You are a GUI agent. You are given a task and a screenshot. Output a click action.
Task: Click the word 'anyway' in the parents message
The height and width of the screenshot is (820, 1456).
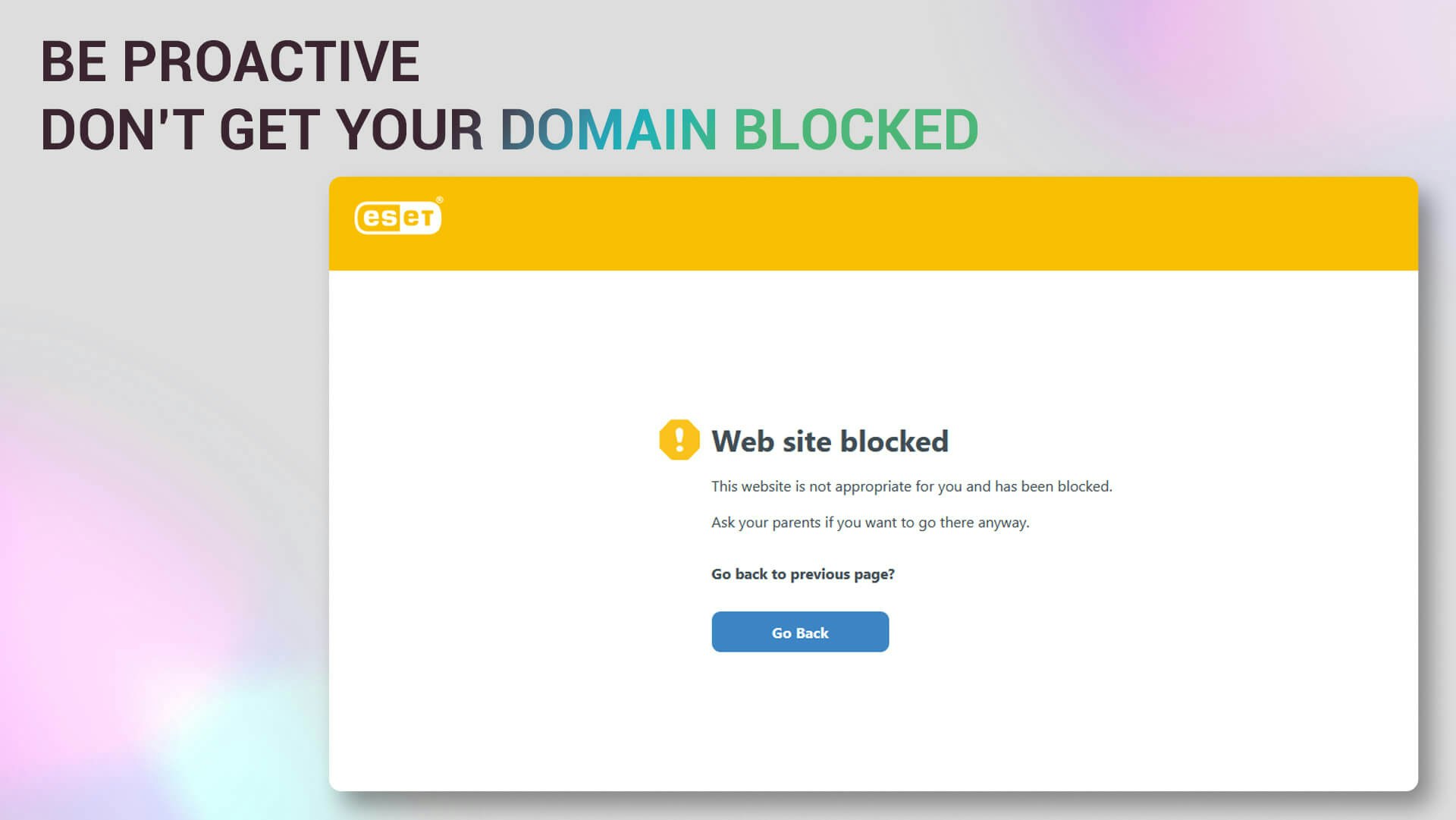1003,523
